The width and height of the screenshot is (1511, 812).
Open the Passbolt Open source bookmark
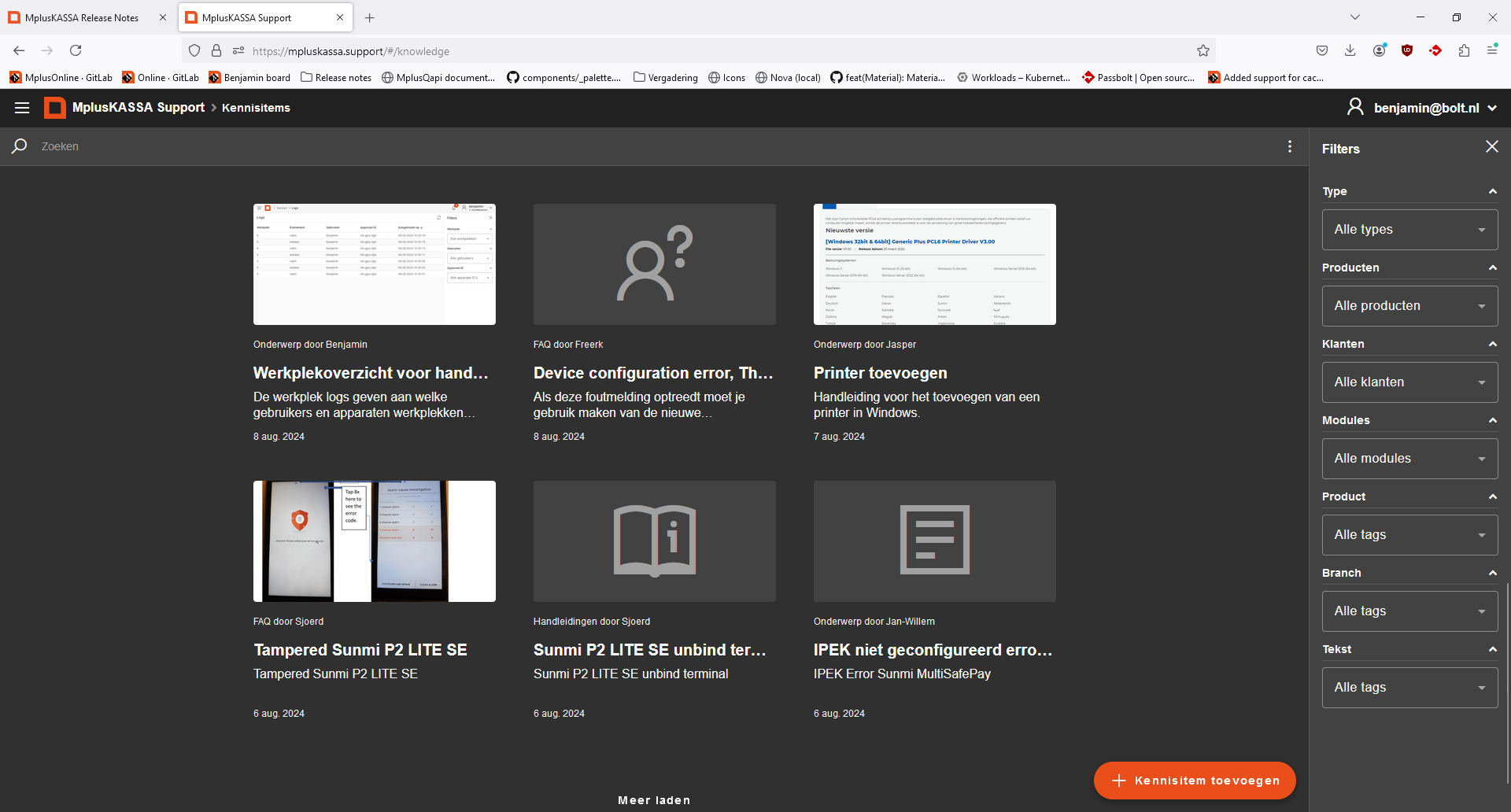1139,77
